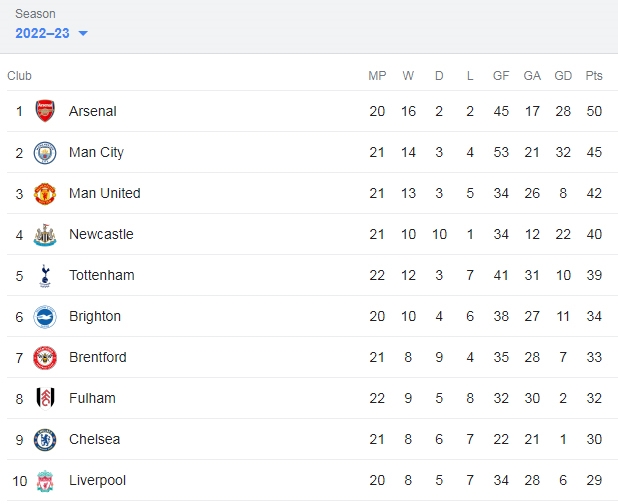Click the Newcastle club crest icon

click(45, 234)
